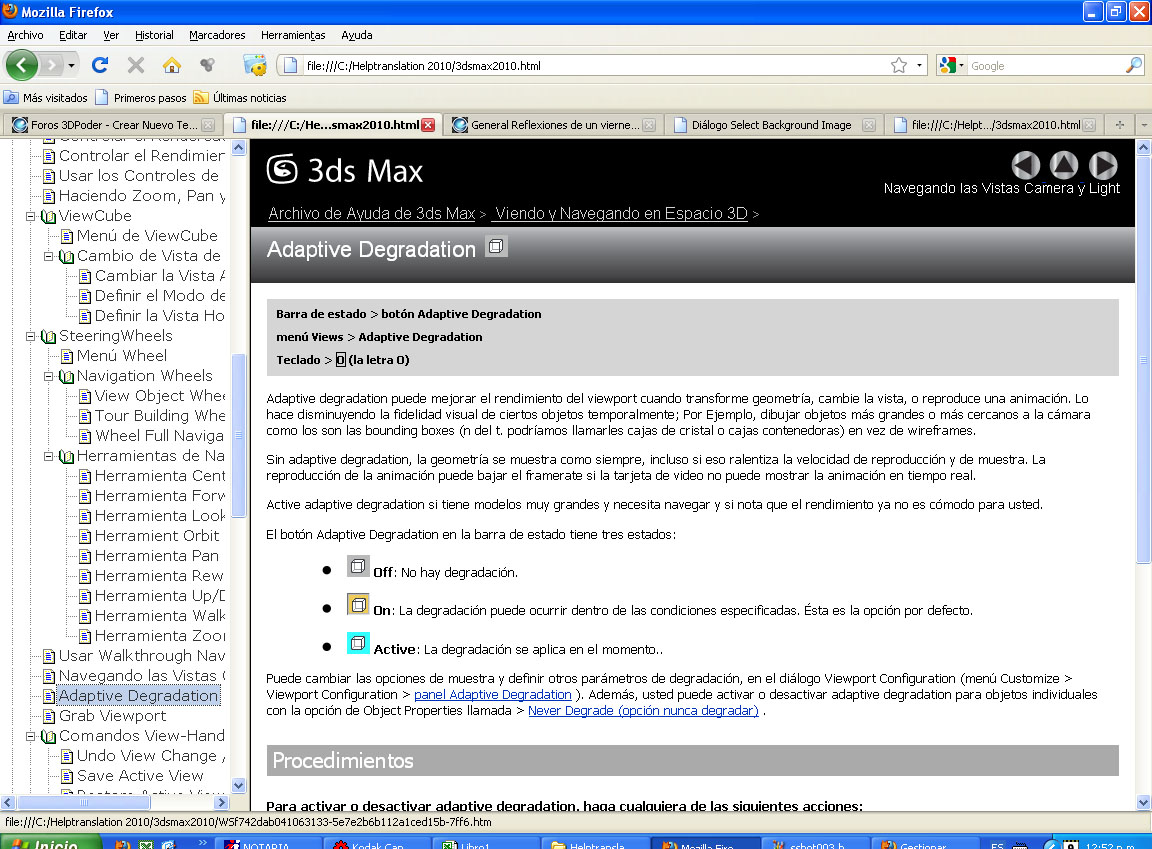Select Herramient Orbit tree item

pos(156,536)
